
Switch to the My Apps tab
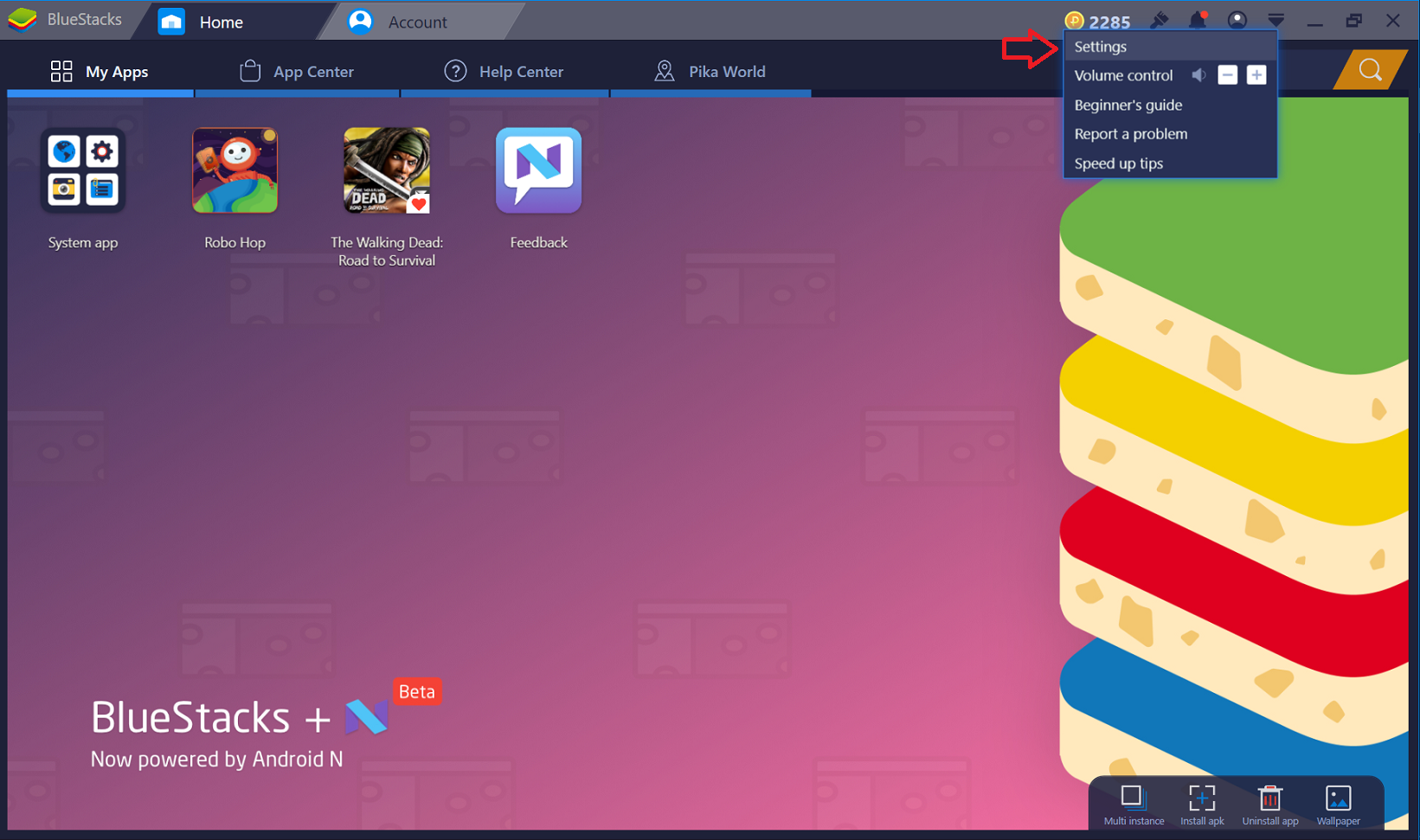coord(100,72)
